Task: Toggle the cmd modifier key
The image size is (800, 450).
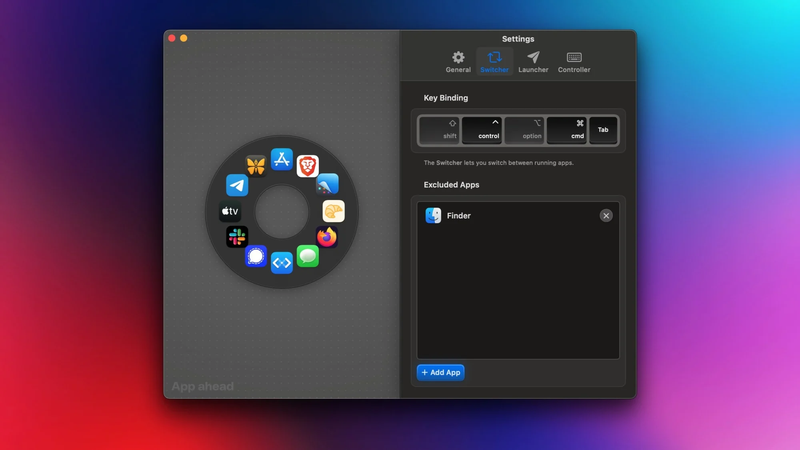Action: (x=567, y=130)
